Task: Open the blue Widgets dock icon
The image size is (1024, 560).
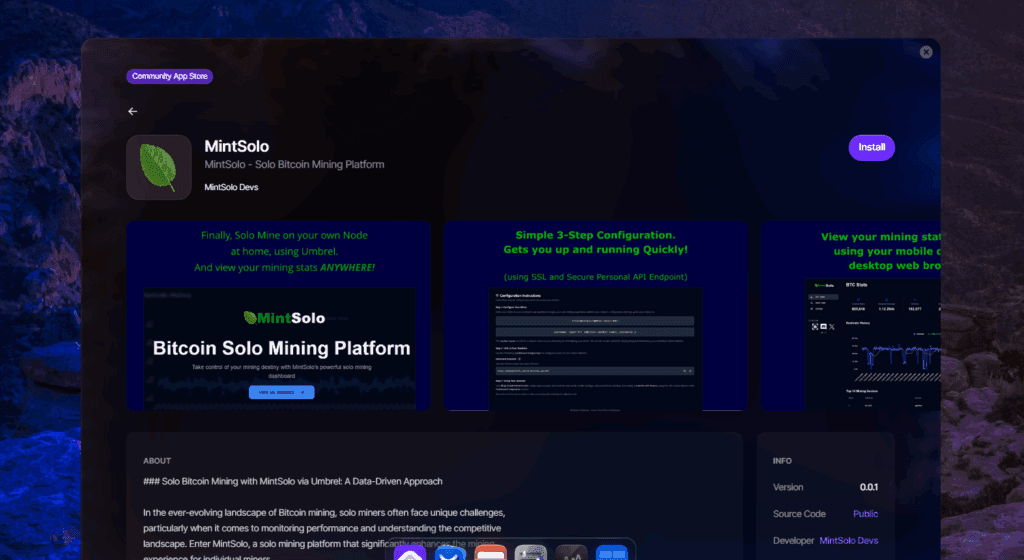Action: click(x=611, y=553)
